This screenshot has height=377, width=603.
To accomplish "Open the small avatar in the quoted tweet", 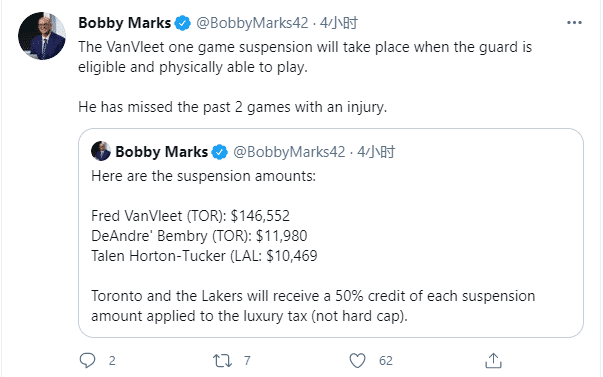I will pos(101,151).
